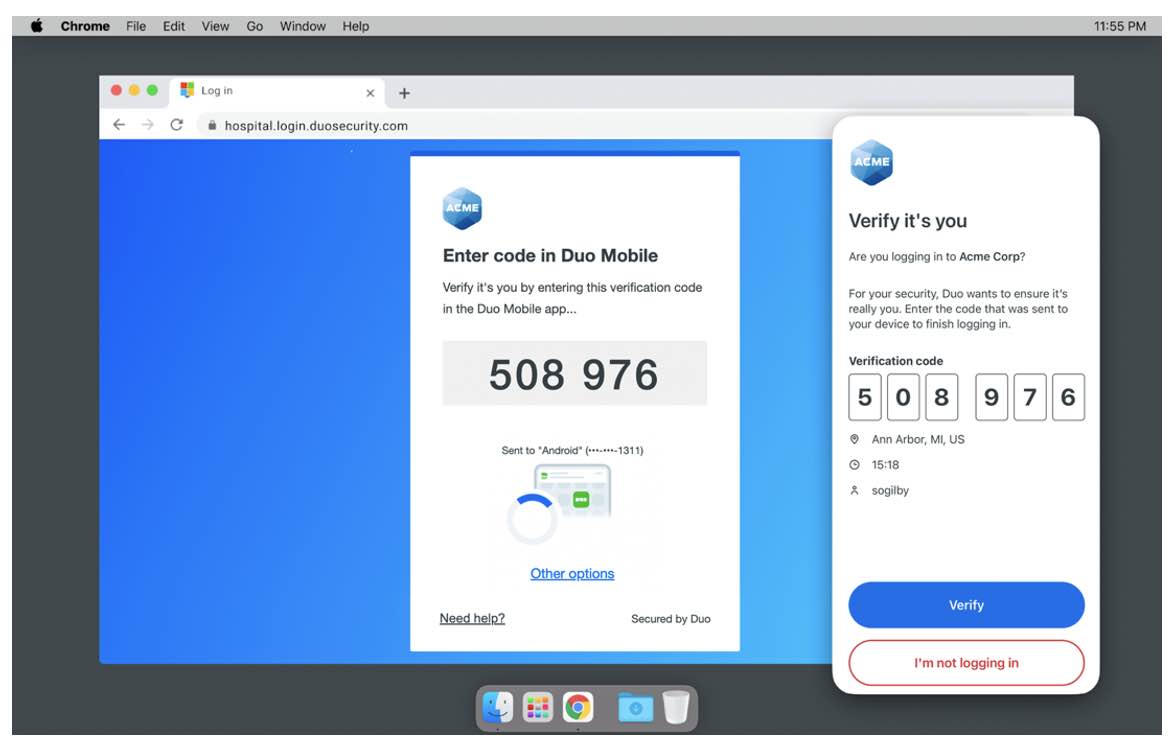This screenshot has height=748, width=1176.
Task: Click the browser reload icon
Action: (177, 125)
